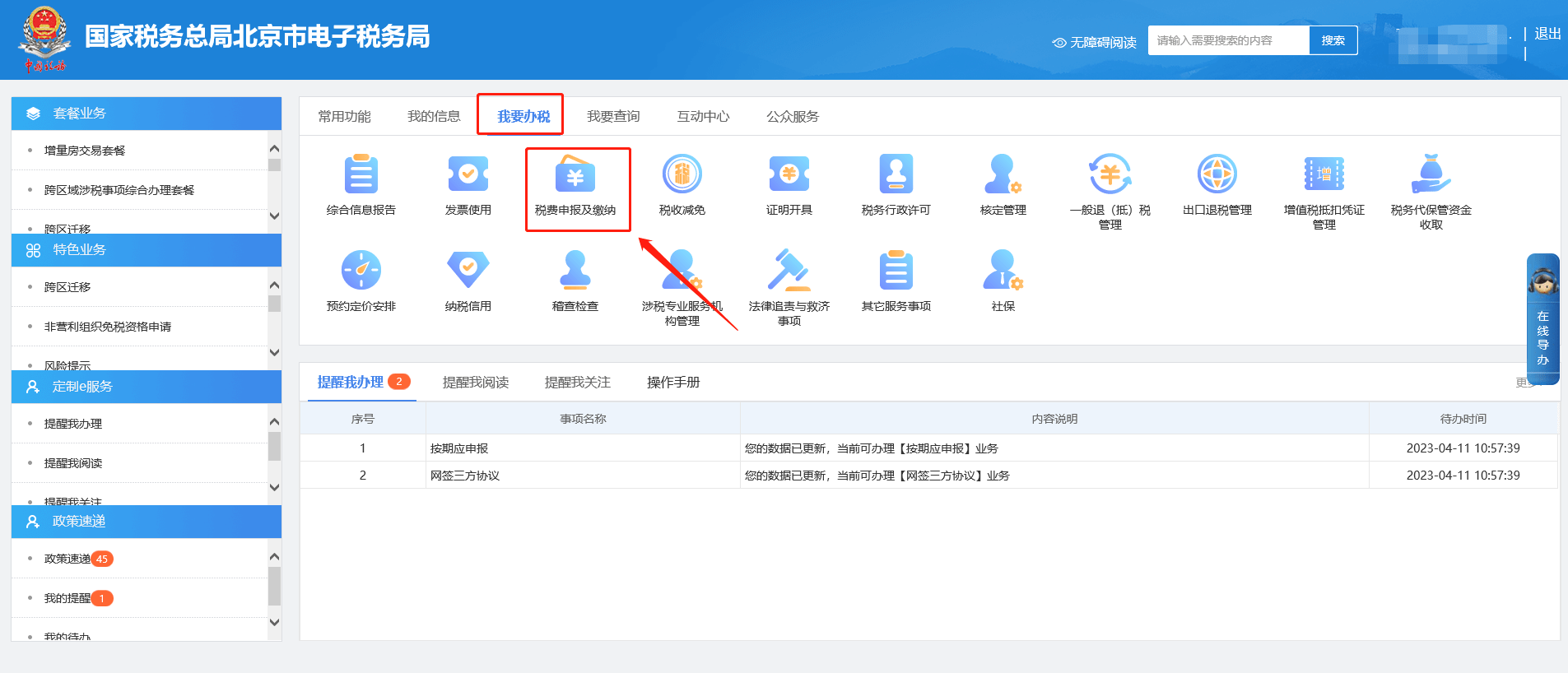
Task: Open the 出口退税管理 globe icon
Action: [1217, 174]
